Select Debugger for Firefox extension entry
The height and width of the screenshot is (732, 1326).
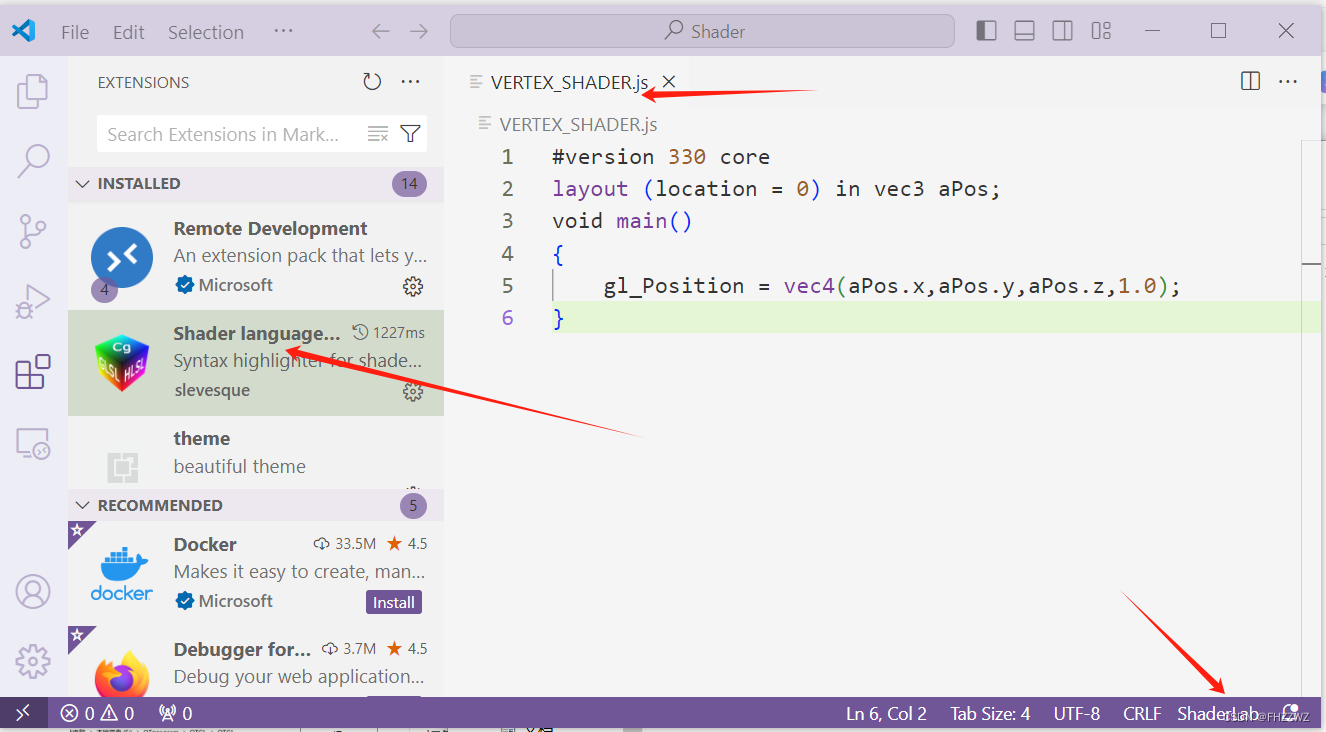click(255, 661)
